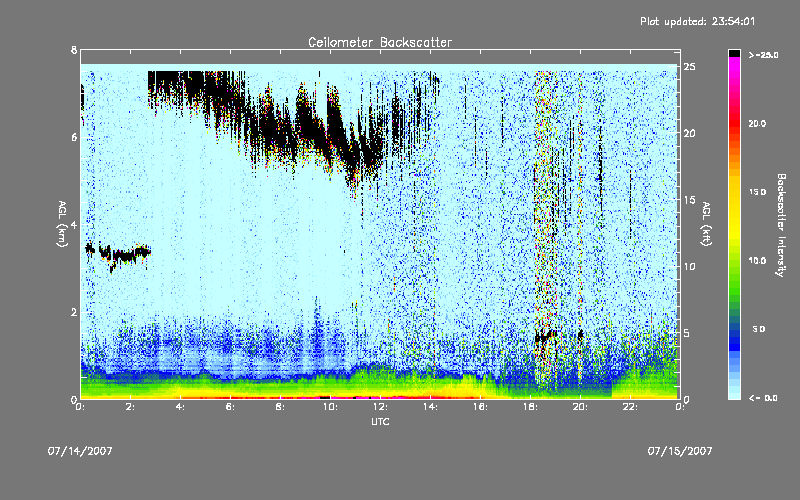The image size is (800, 500).
Task: Click the '8:' hour tick on UTC axis
Action: (x=281, y=407)
